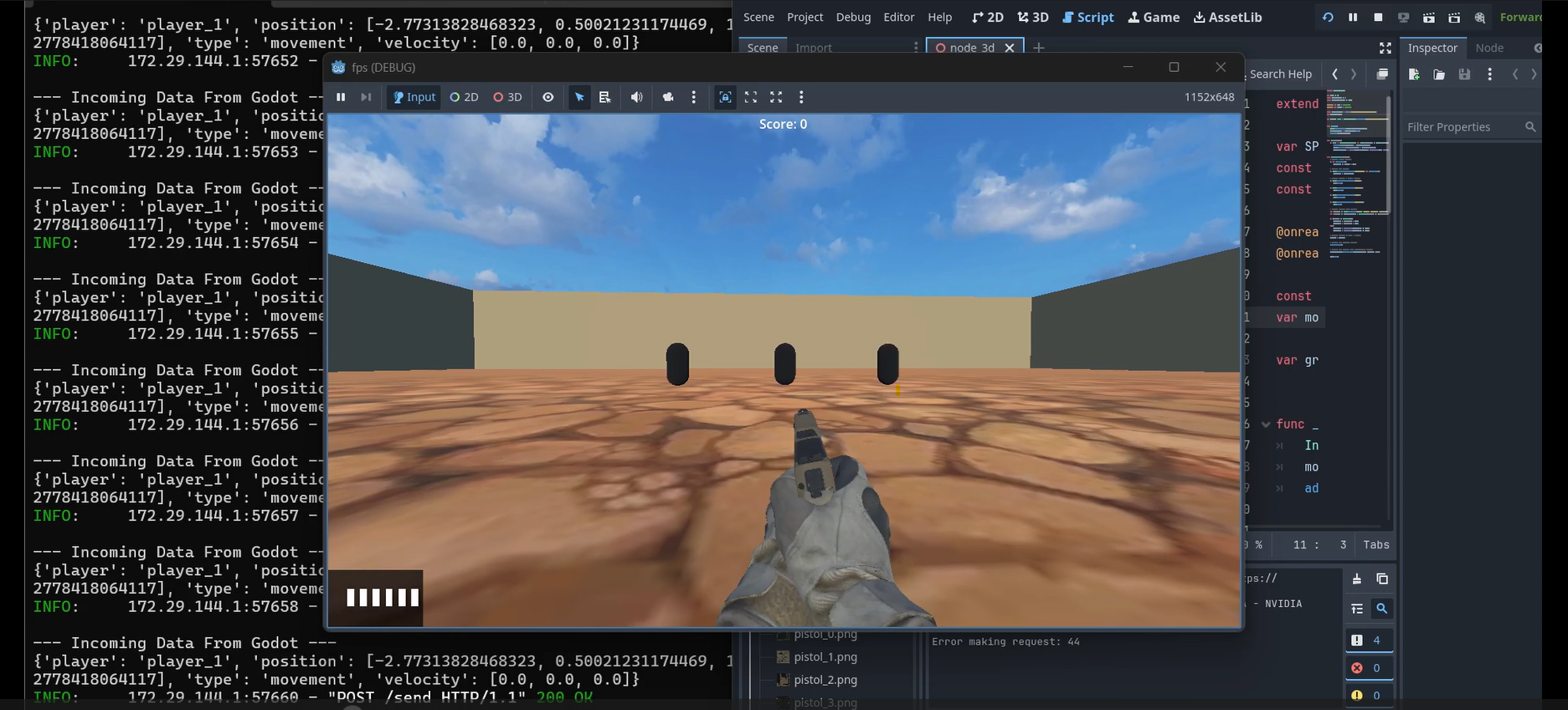1568x710 pixels.
Task: Go to next script with right chevron
Action: click(1354, 74)
